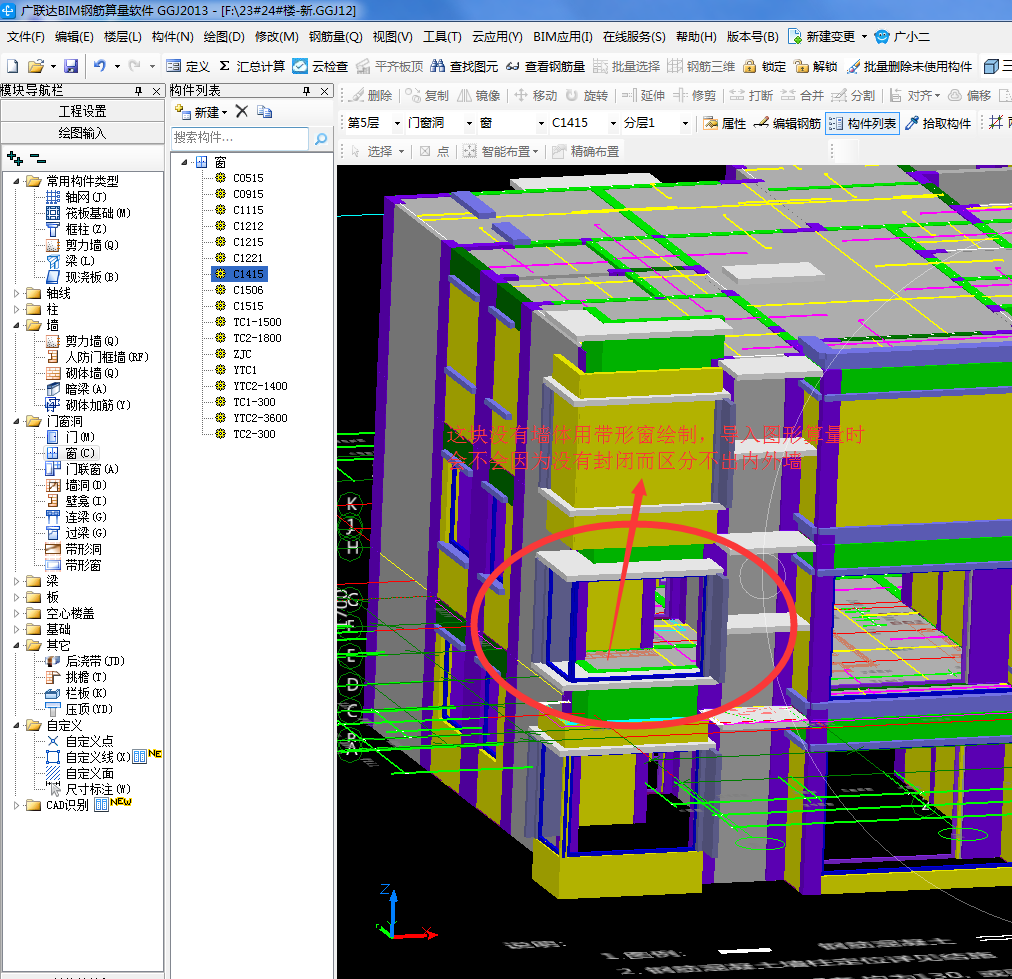The width and height of the screenshot is (1012, 979).
Task: Click the 搜索构件 search input field
Action: pos(240,138)
